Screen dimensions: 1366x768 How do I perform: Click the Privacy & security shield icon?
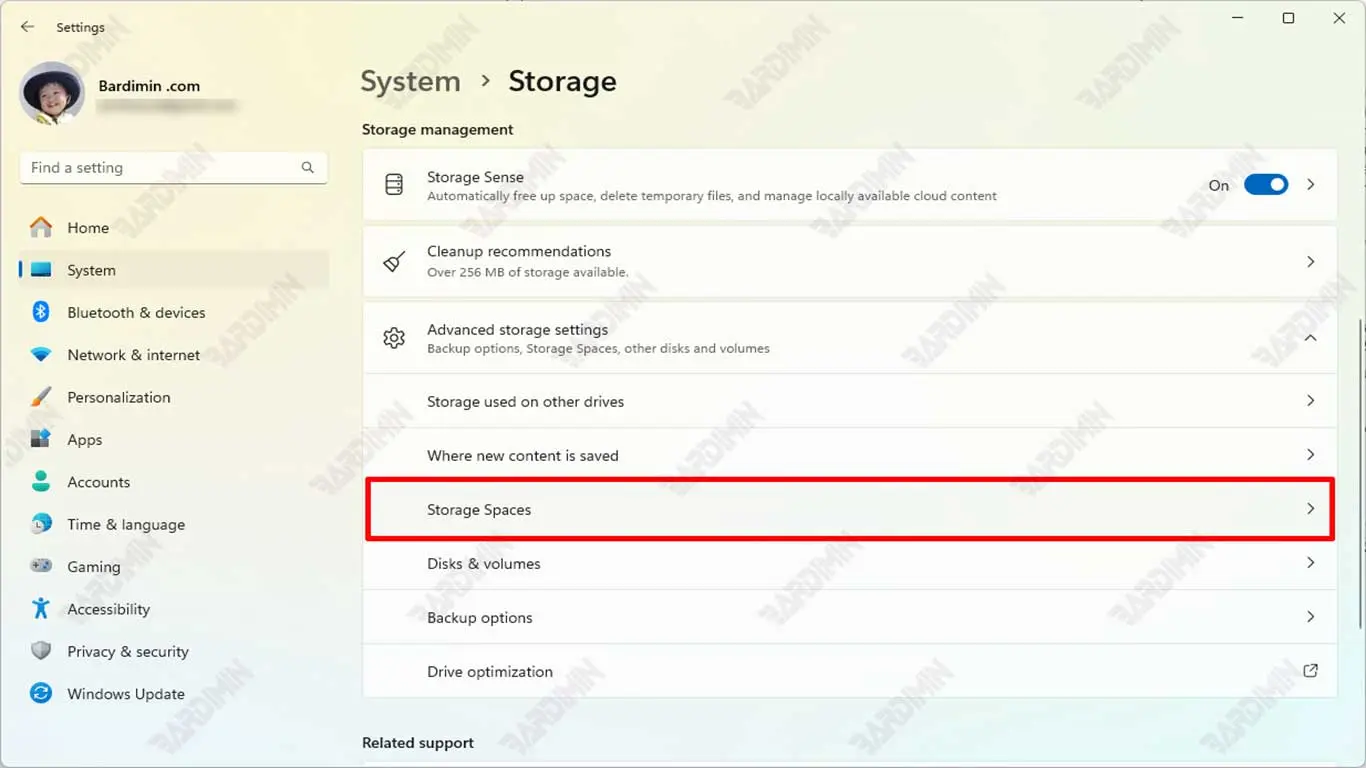coord(41,651)
